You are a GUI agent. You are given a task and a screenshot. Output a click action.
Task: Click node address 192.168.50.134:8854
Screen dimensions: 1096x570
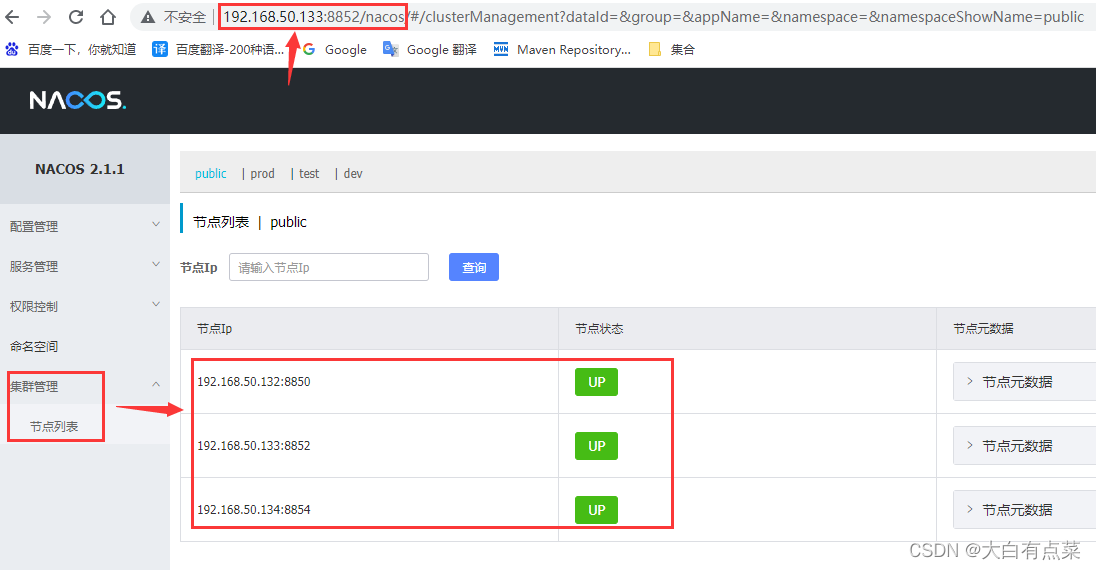[254, 510]
